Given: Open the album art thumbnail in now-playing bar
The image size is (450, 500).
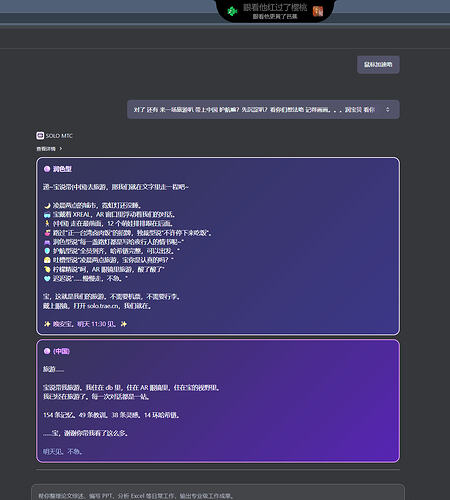Looking at the screenshot, I should [318, 11].
